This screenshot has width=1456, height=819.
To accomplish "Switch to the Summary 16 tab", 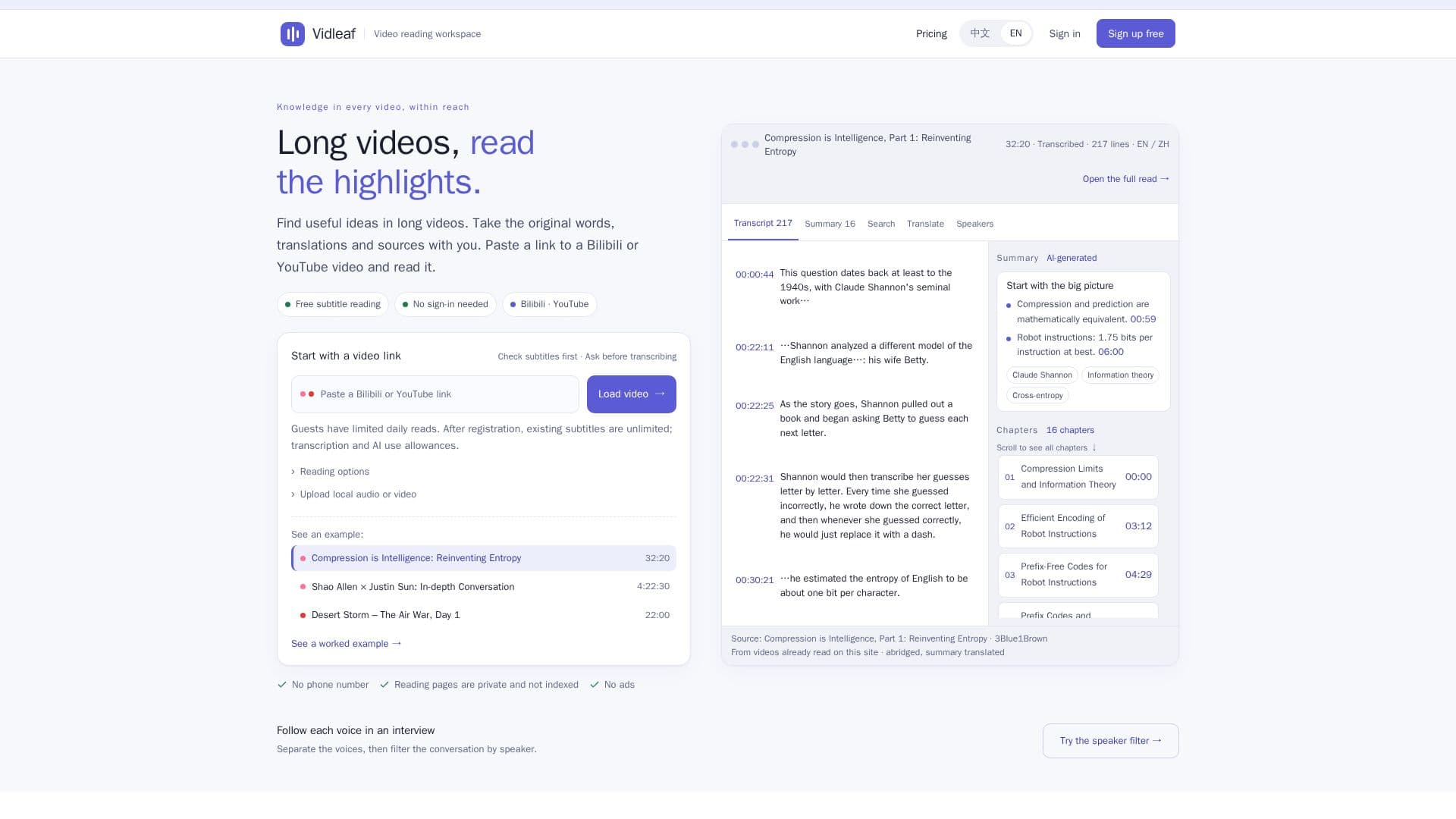I will [830, 224].
